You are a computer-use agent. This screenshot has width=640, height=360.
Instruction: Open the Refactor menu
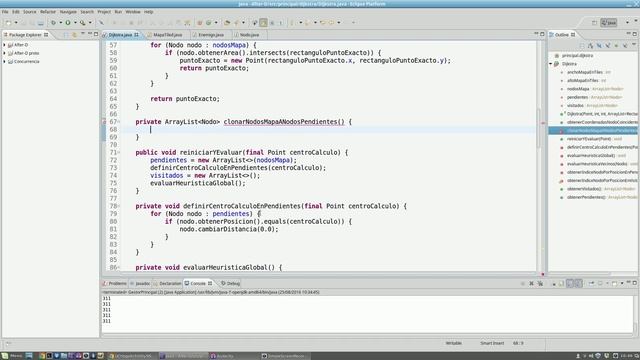(48, 12)
